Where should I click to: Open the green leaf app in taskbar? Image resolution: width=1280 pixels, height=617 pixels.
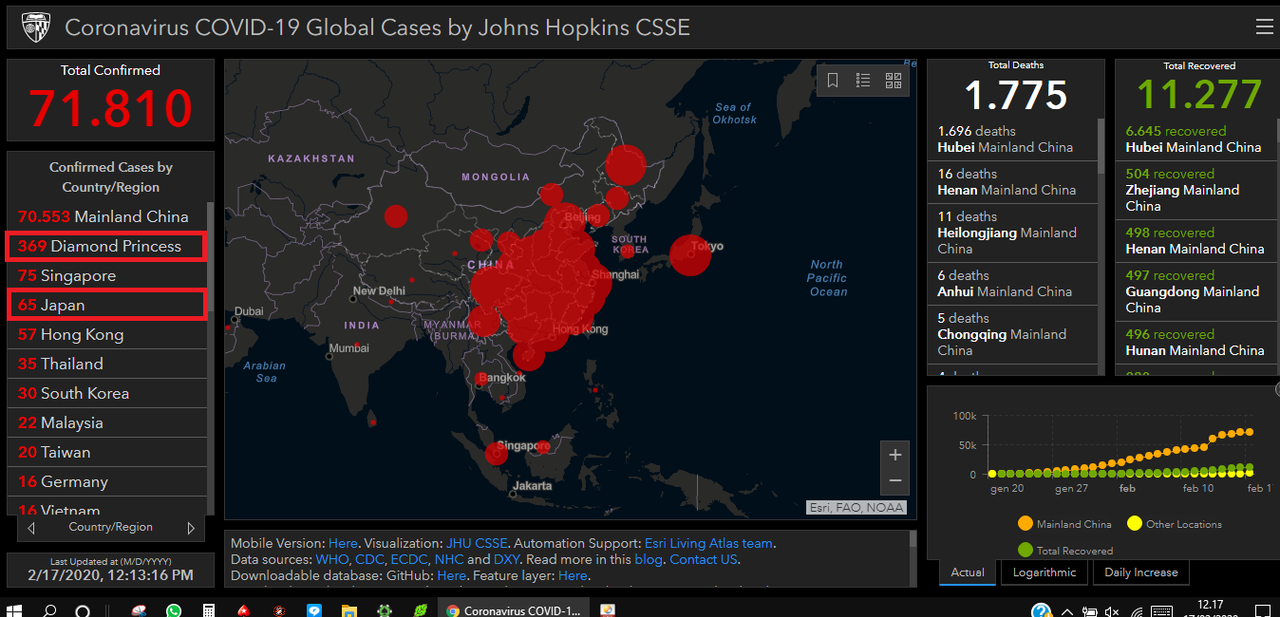(x=421, y=609)
